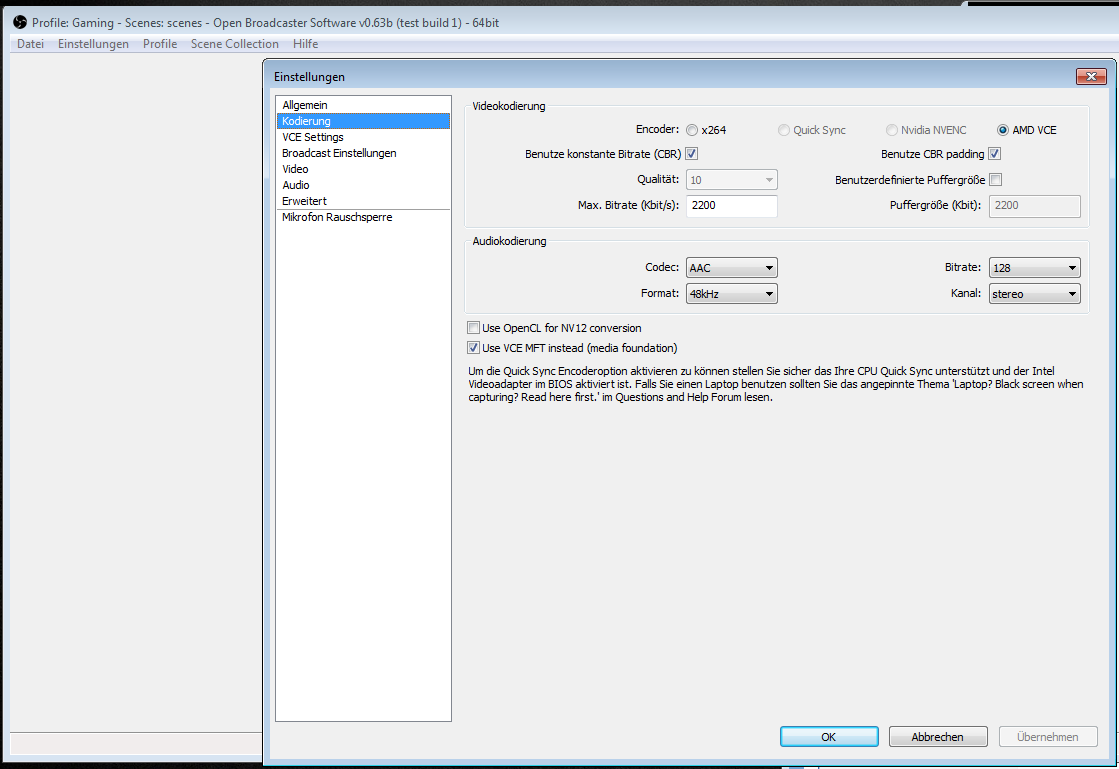The image size is (1119, 769).
Task: Toggle Benutze konstante Bitrate (CBR) checkbox
Action: coord(692,153)
